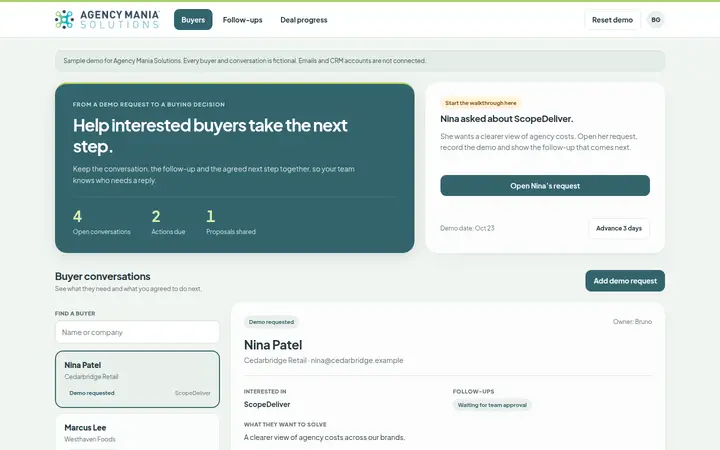Click the Agency Mania Solutions logo
This screenshot has width=720, height=450.
tap(107, 20)
